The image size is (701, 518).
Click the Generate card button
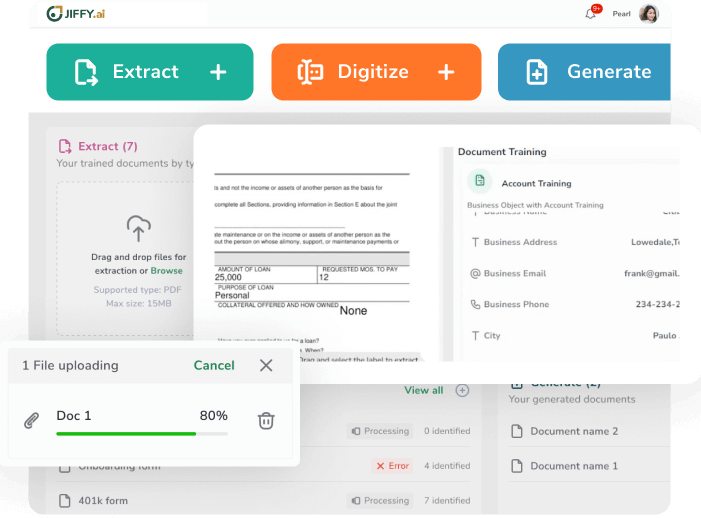584,72
